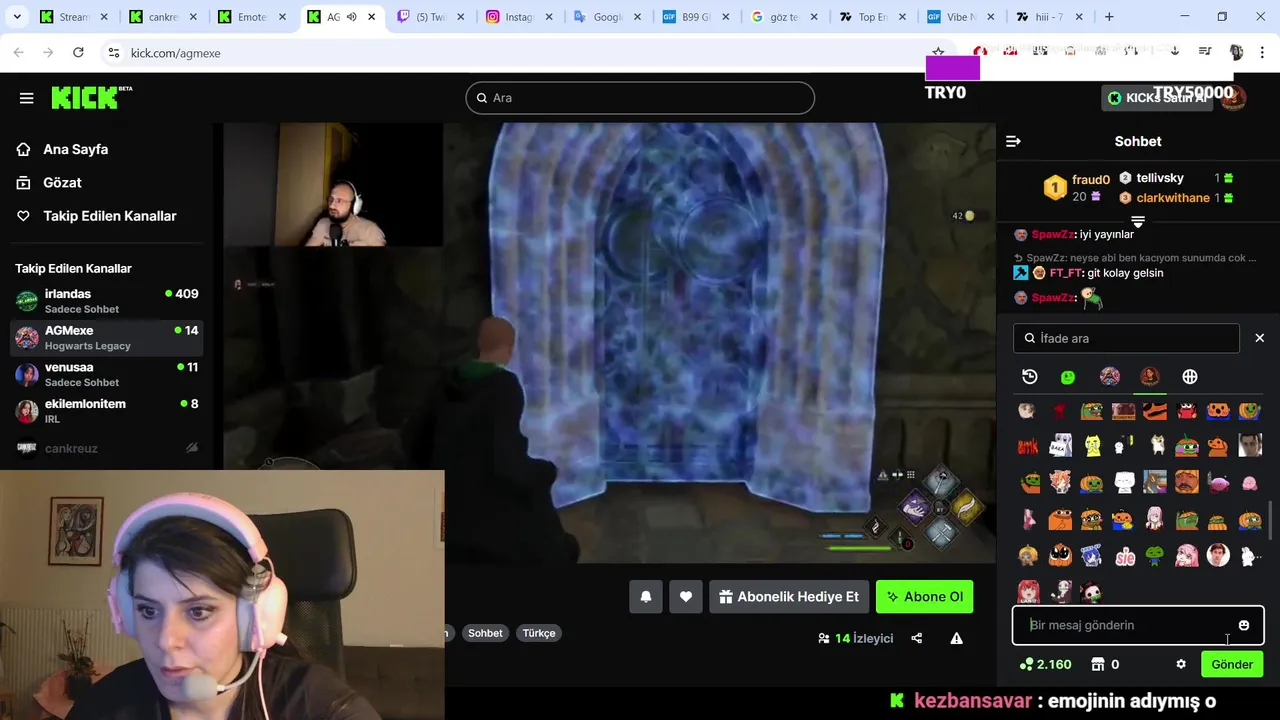1280x720 pixels.
Task: Choose the yellow crying cat emote
Action: tap(1093, 446)
